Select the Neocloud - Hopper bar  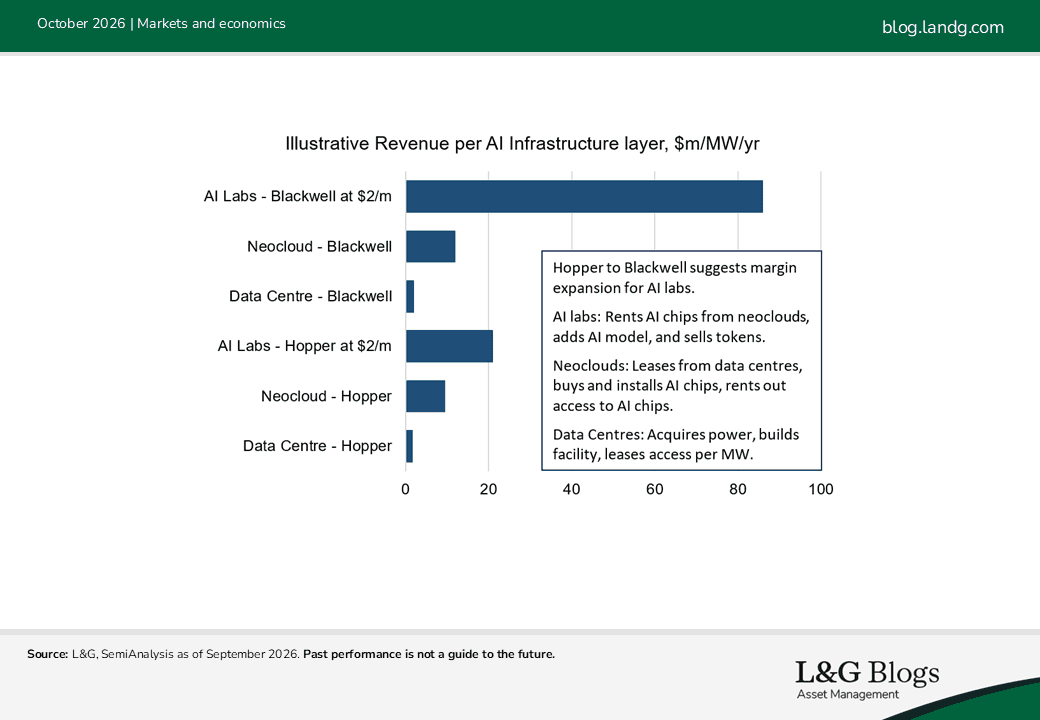[425, 396]
